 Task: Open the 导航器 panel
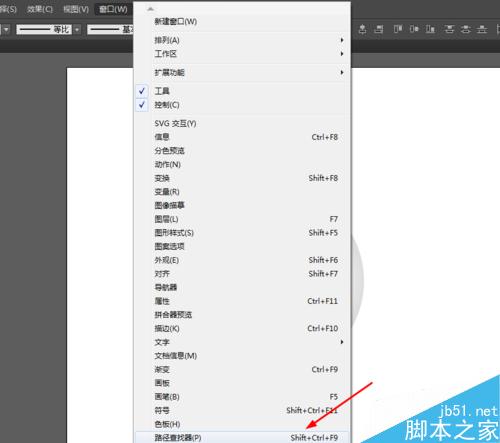(242, 287)
